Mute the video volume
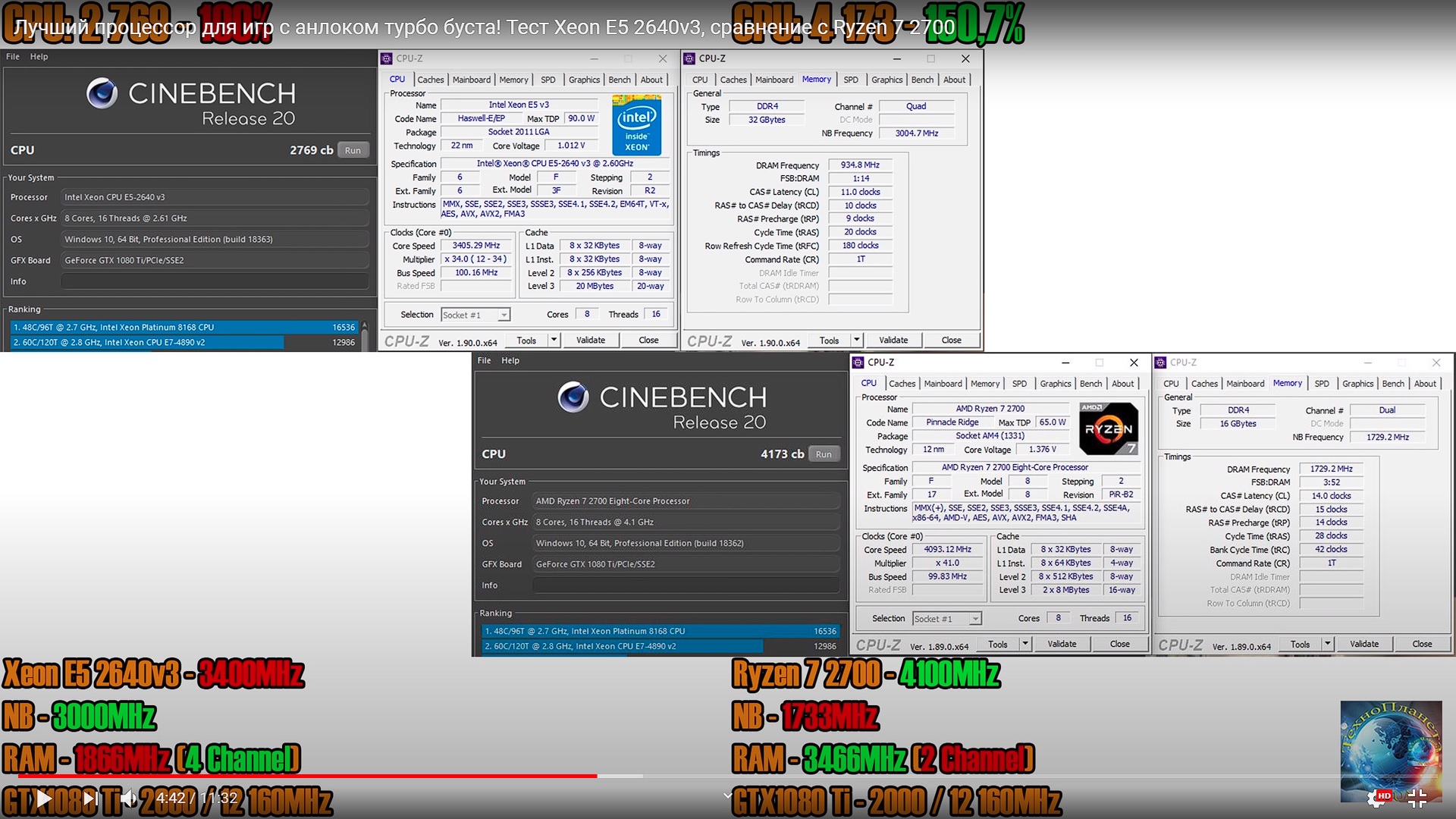This screenshot has width=1456, height=819. tap(129, 798)
